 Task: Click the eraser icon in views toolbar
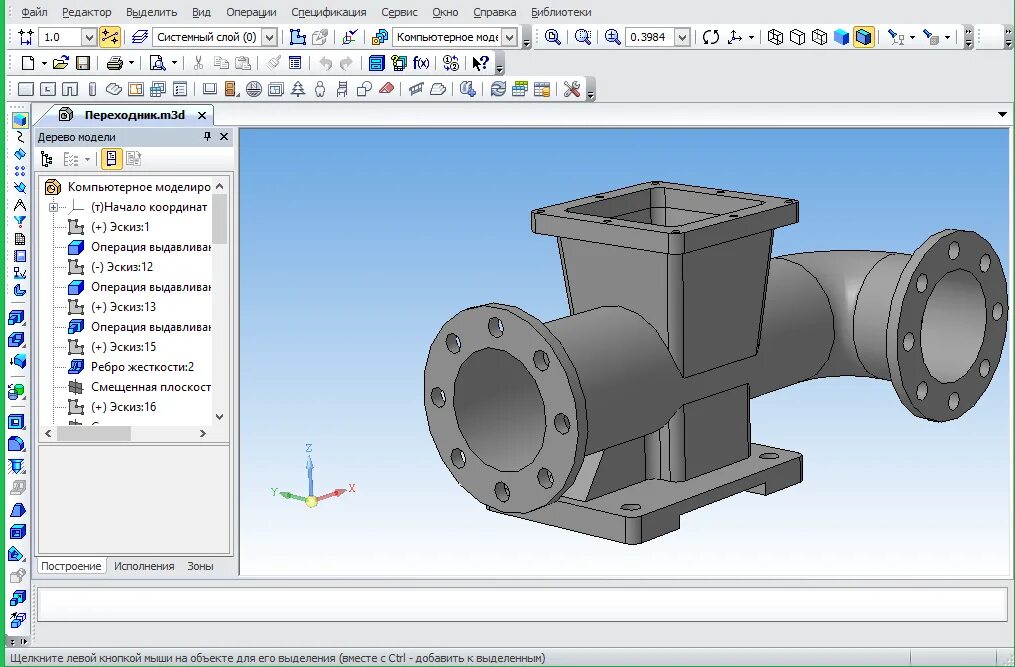point(386,89)
